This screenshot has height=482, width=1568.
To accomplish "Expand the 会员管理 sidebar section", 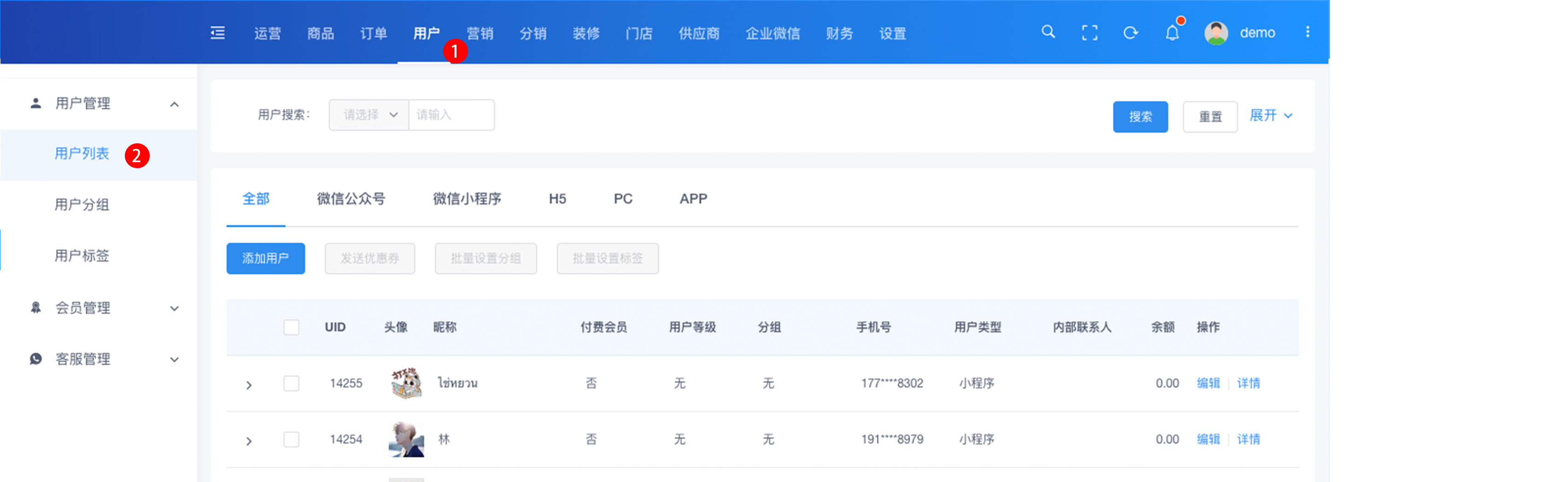I will pos(104,308).
